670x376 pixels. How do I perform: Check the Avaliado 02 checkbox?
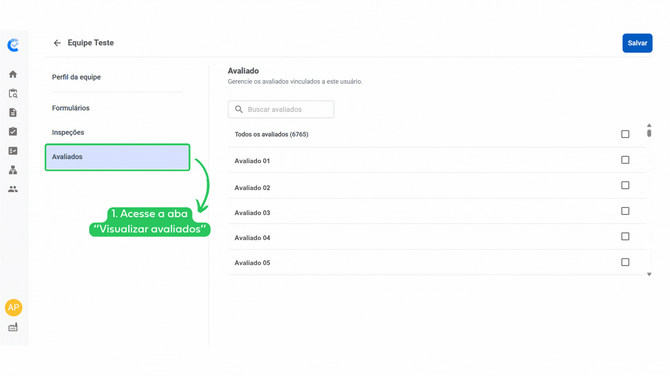625,185
